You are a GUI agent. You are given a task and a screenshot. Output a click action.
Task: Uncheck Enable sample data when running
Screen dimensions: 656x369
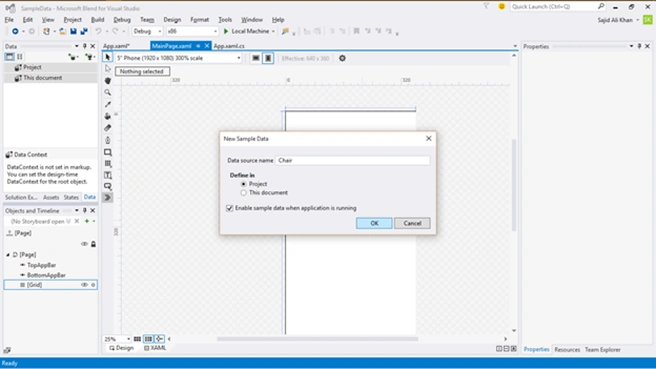[x=230, y=208]
